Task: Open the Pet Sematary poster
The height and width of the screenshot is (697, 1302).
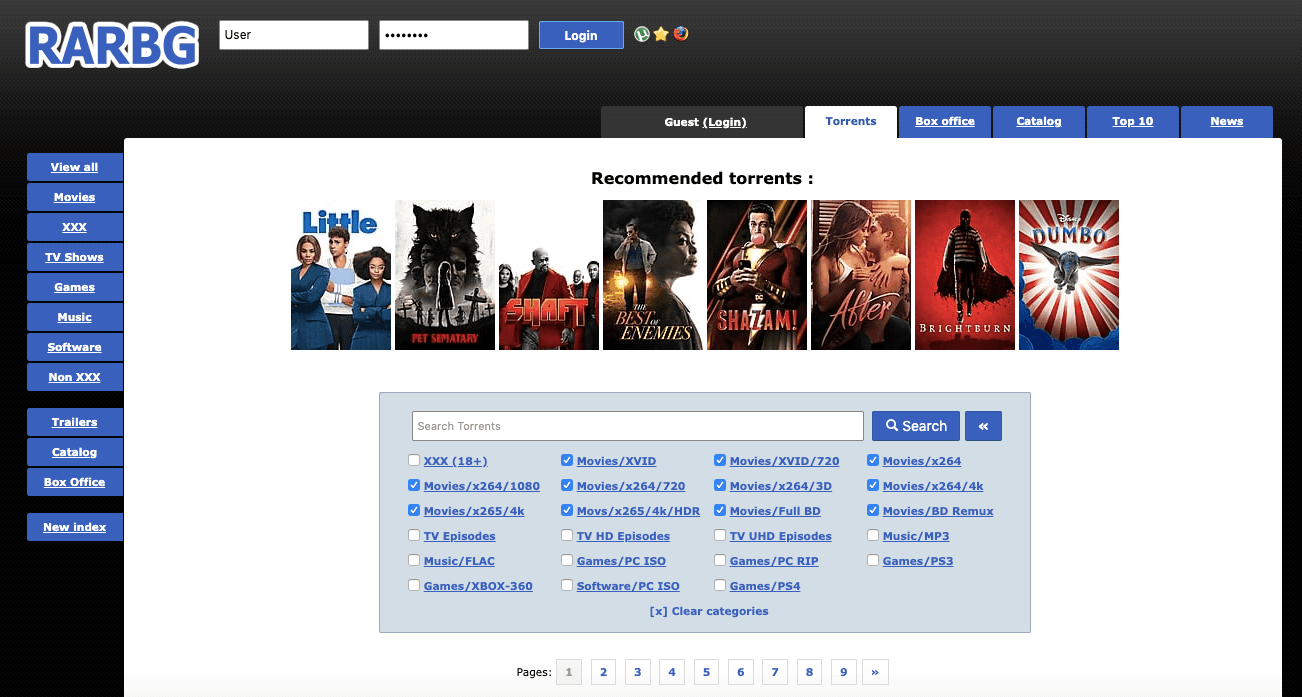Action: [445, 275]
